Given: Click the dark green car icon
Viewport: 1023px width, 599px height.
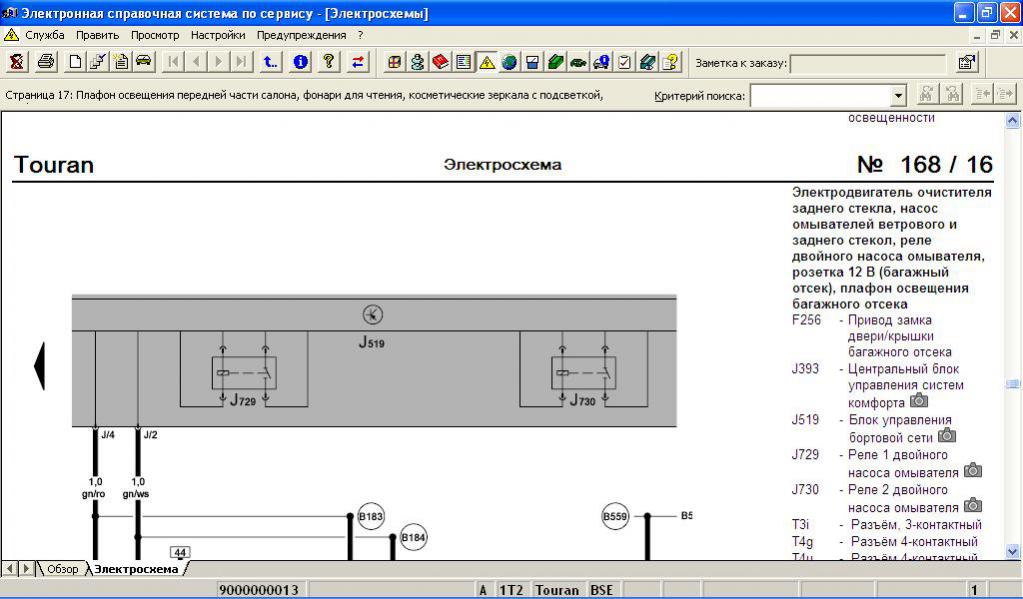Looking at the screenshot, I should point(578,62).
